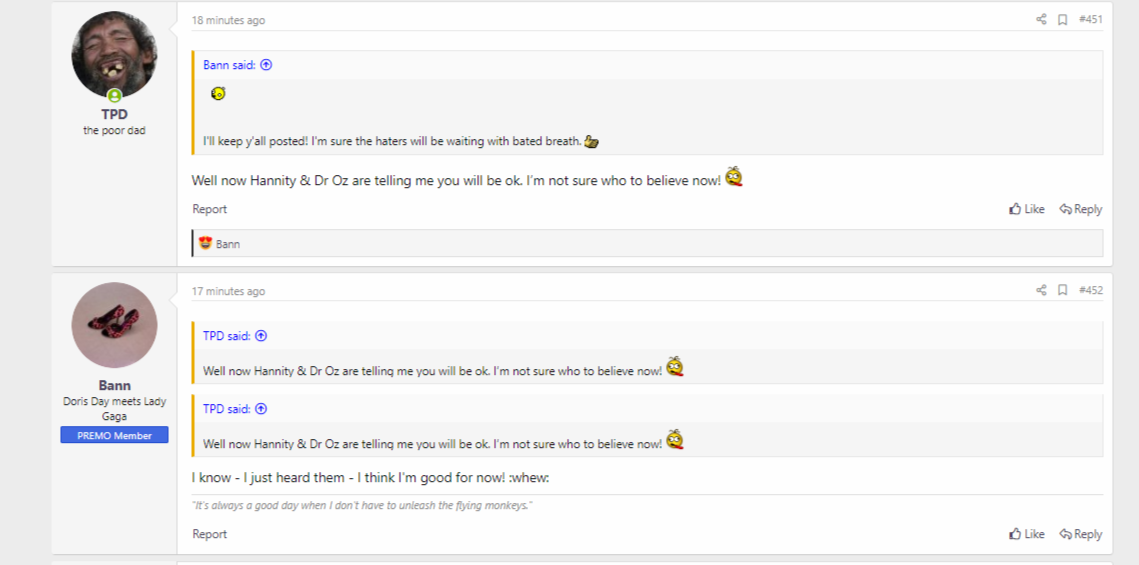Jump to Bann's quoted post arrow icon
1139x565 pixels.
(266, 65)
